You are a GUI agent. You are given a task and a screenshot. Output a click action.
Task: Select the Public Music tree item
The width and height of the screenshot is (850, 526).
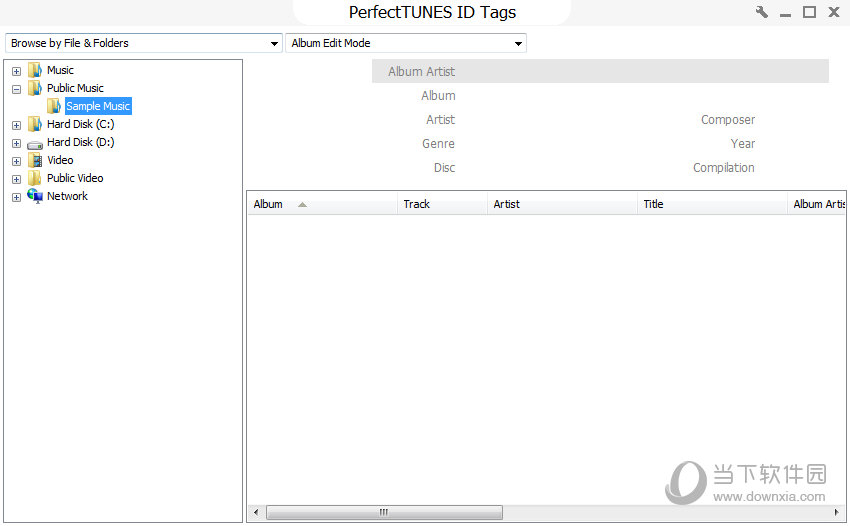click(x=75, y=88)
